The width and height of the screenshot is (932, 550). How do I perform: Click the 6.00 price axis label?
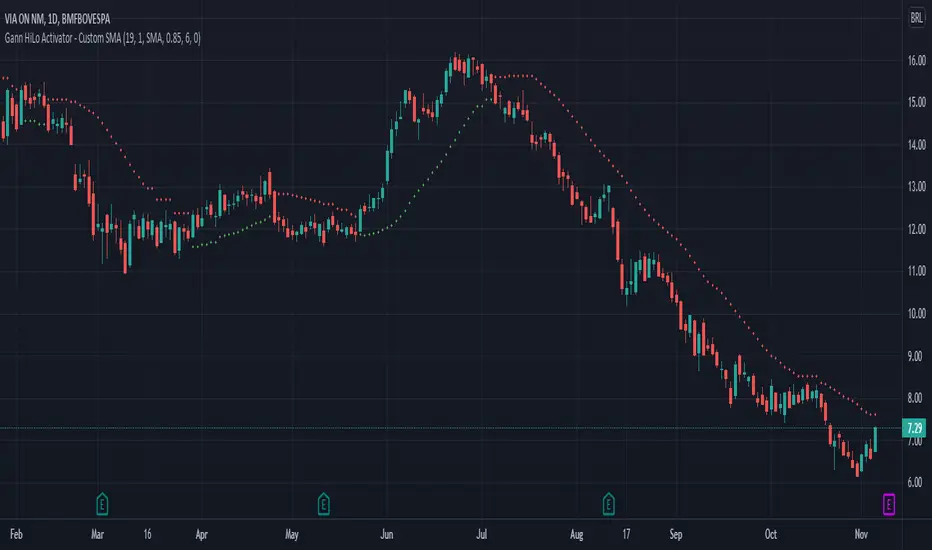(x=917, y=482)
